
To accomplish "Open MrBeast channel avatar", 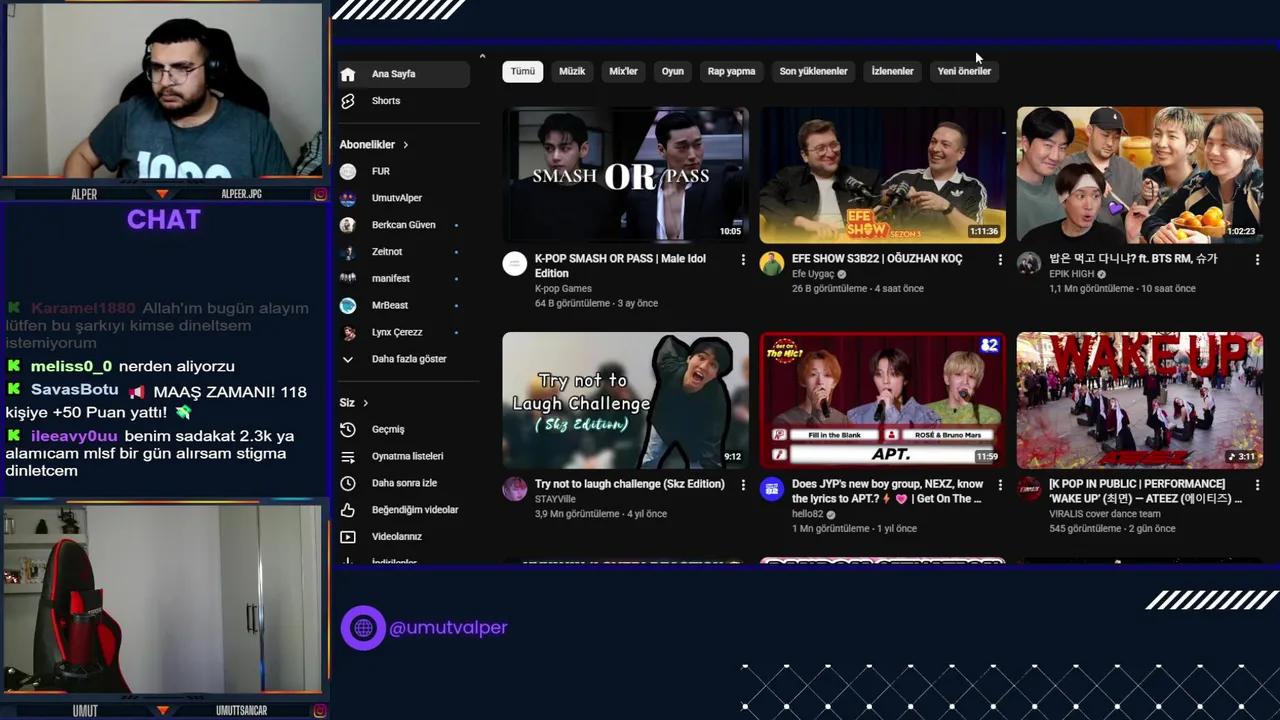I will (x=348, y=305).
